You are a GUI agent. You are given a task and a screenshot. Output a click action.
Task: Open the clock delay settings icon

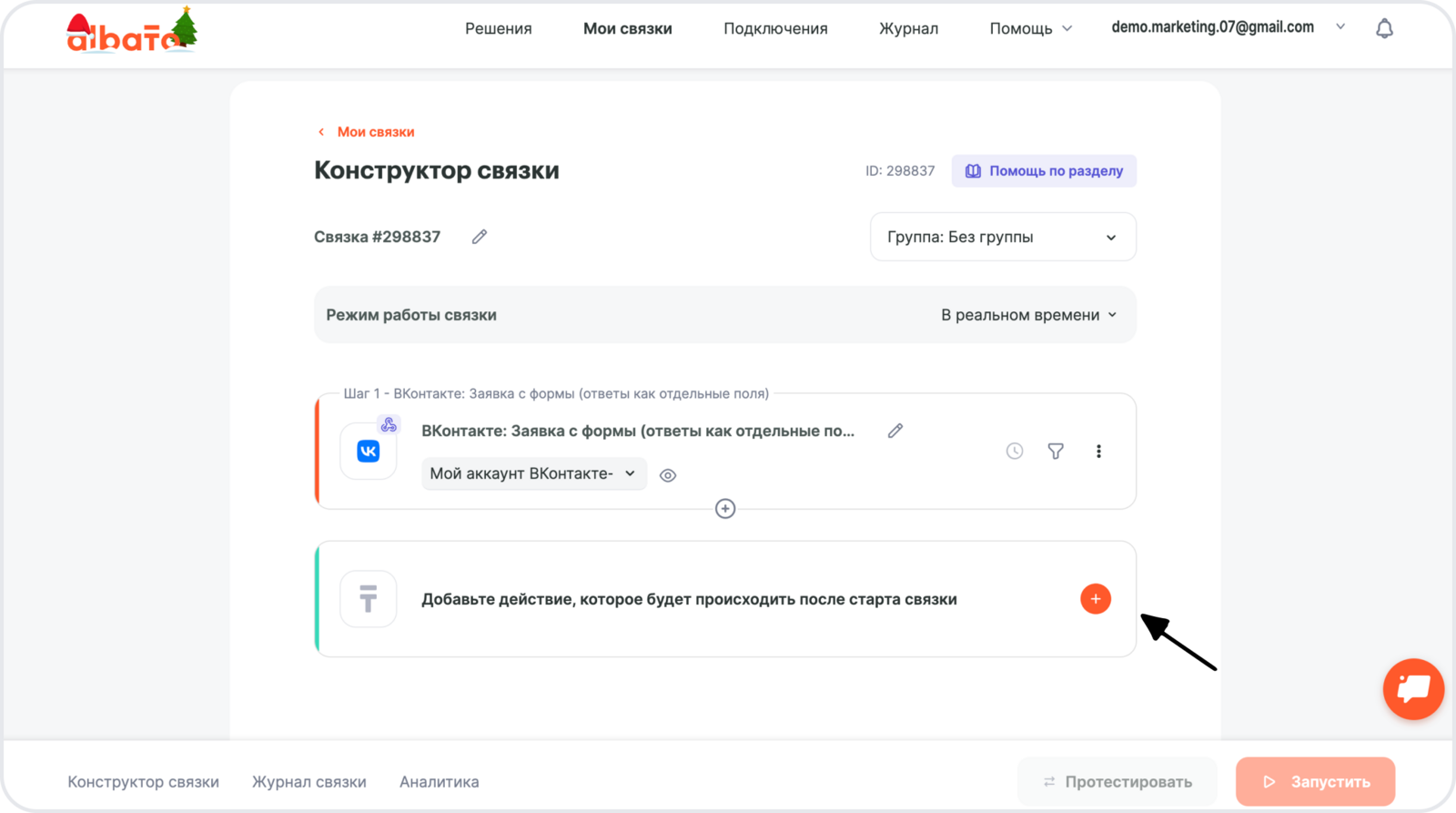pyautogui.click(x=1015, y=451)
